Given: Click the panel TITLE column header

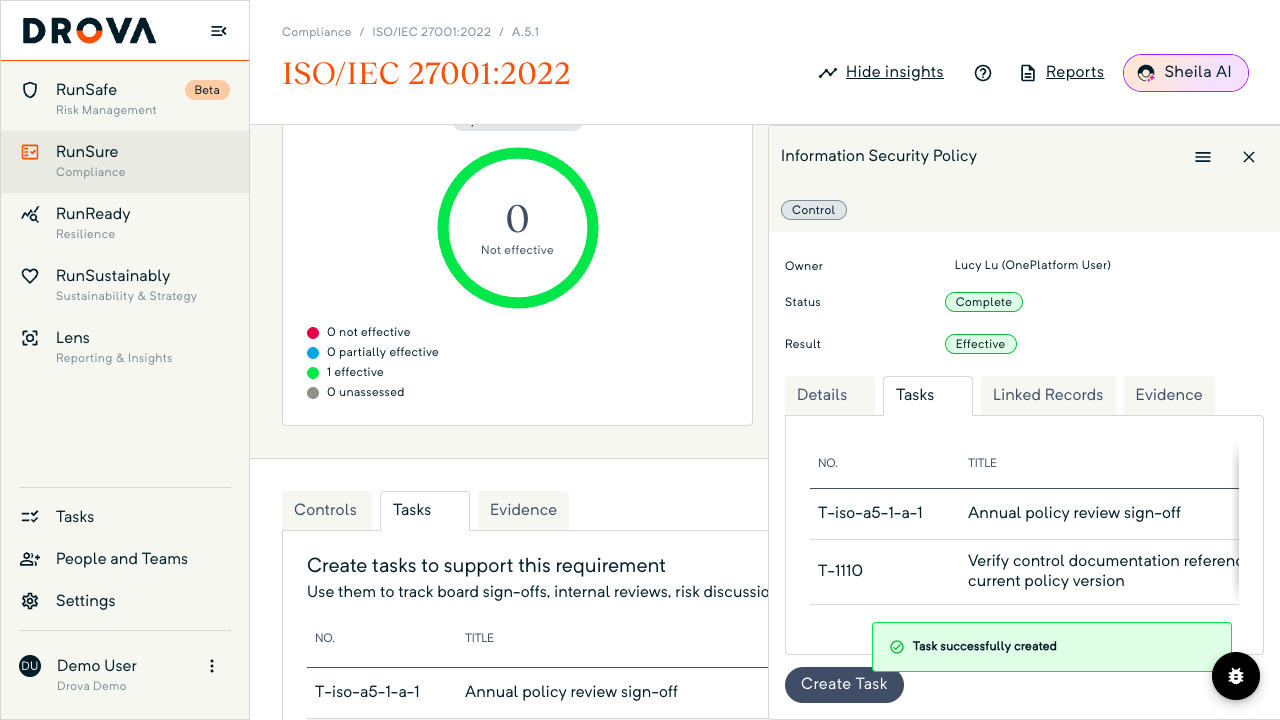Looking at the screenshot, I should (x=982, y=464).
